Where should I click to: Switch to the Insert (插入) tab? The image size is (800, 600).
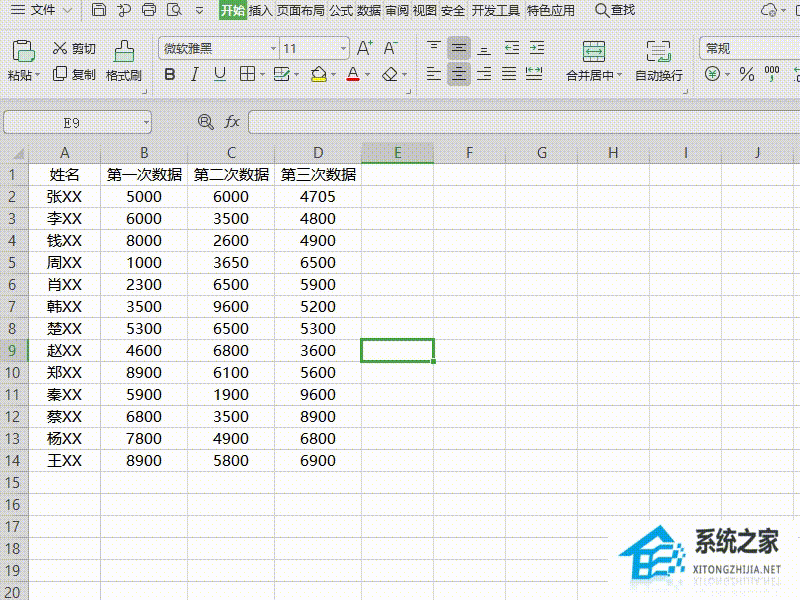(x=260, y=10)
